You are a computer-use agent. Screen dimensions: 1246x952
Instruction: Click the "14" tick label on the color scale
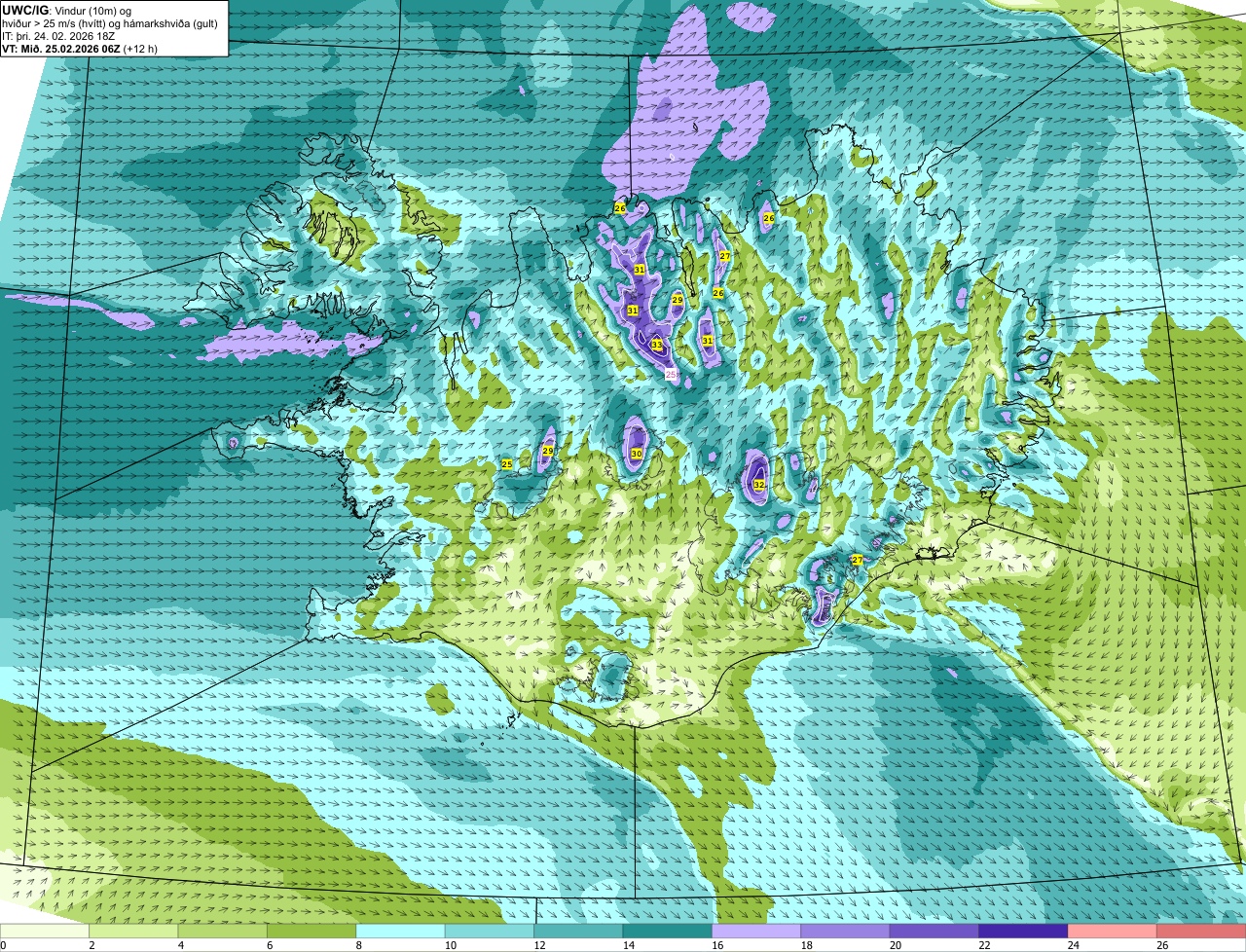[x=629, y=945]
